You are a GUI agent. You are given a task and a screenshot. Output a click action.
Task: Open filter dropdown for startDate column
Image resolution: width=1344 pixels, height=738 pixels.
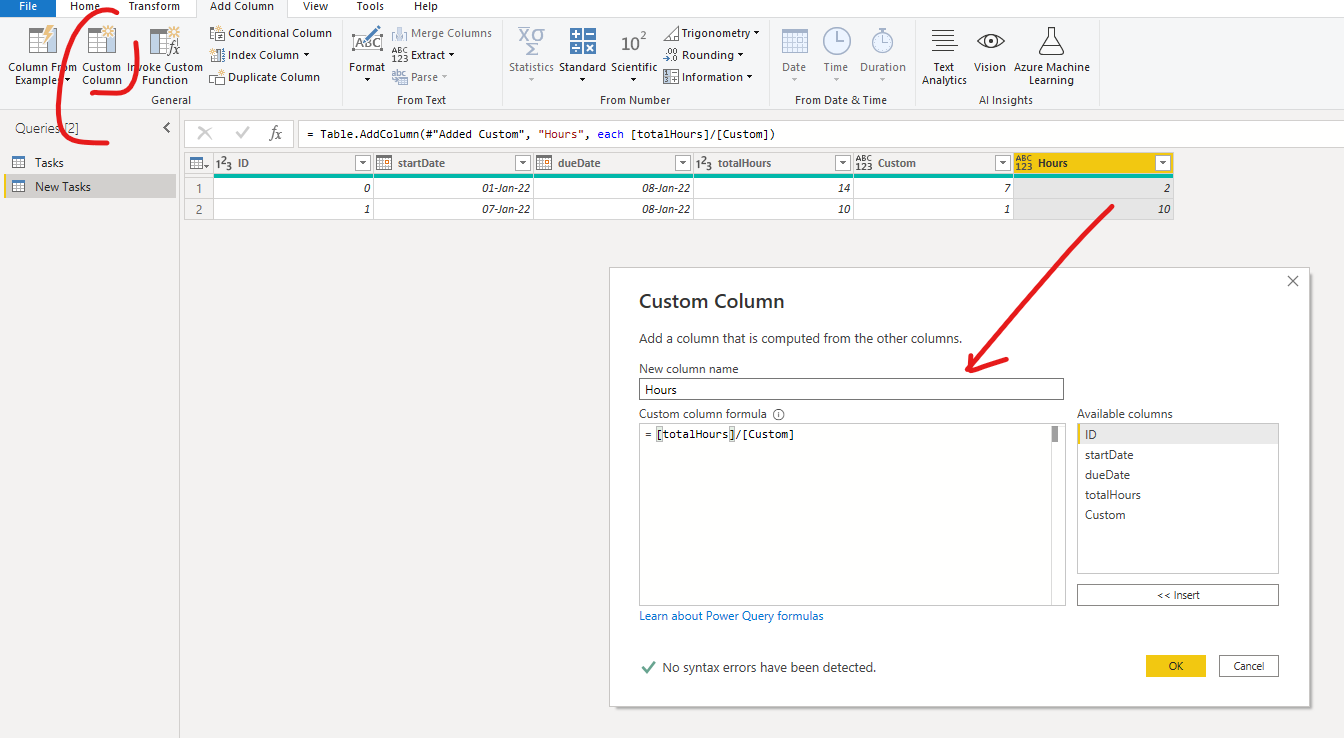tap(522, 163)
